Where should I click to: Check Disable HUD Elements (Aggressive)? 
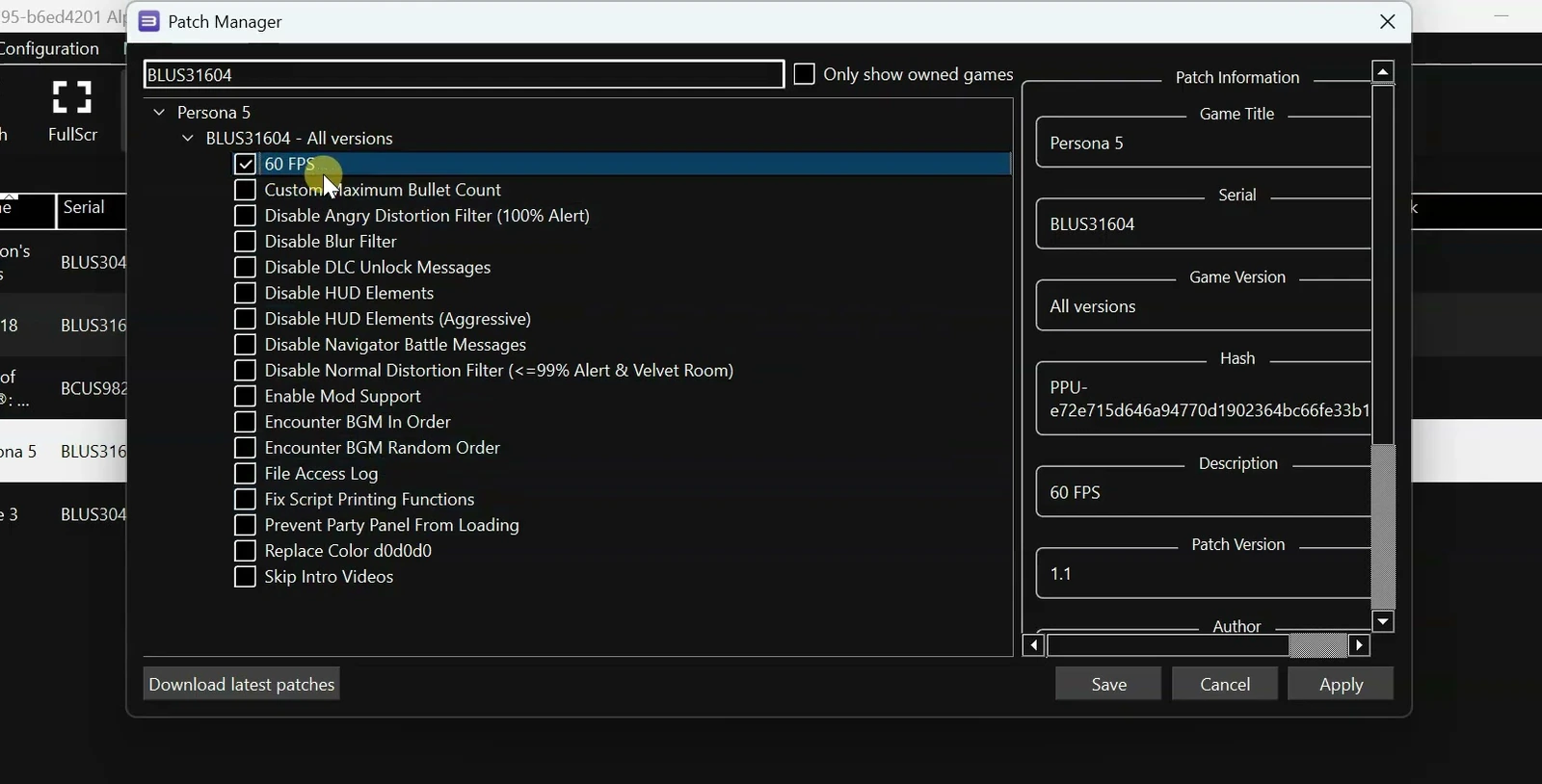pyautogui.click(x=245, y=320)
